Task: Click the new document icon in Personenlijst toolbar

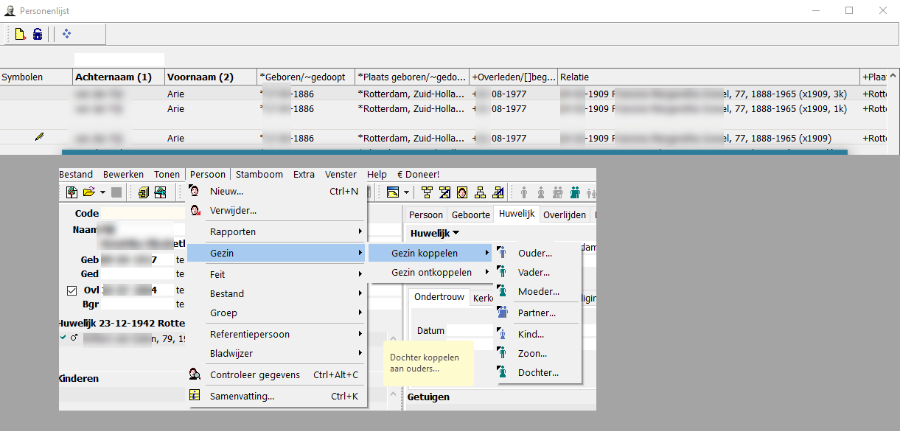Action: [x=19, y=34]
